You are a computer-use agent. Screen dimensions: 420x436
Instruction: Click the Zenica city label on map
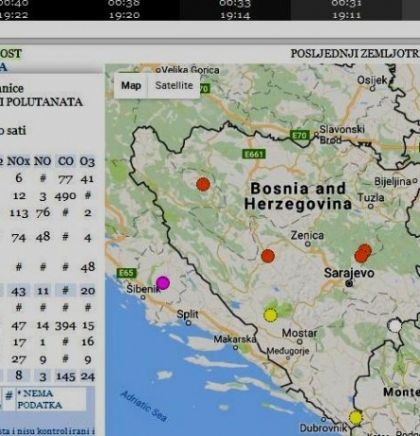307,235
